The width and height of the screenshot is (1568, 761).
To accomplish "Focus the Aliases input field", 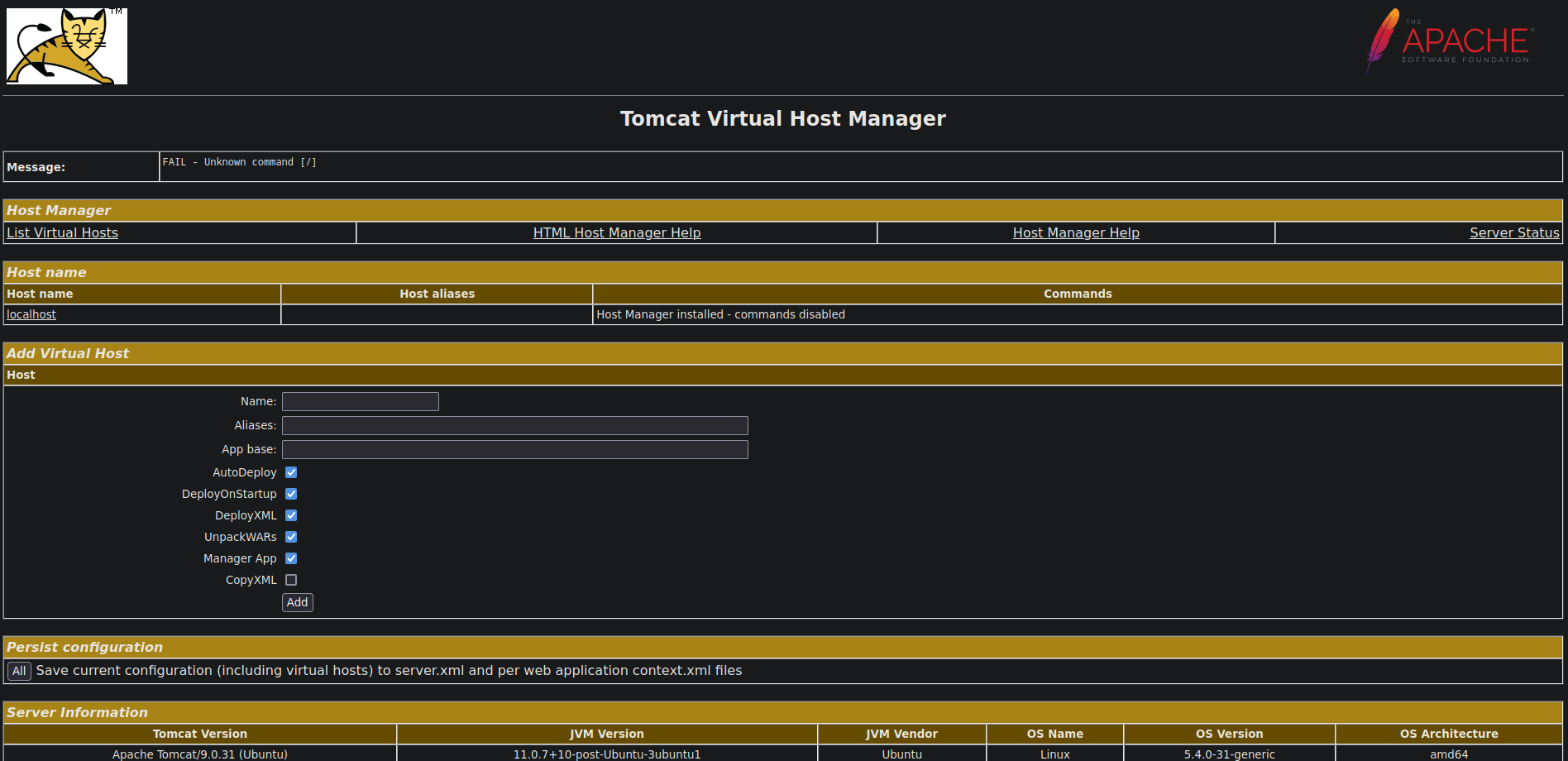I will 515,425.
